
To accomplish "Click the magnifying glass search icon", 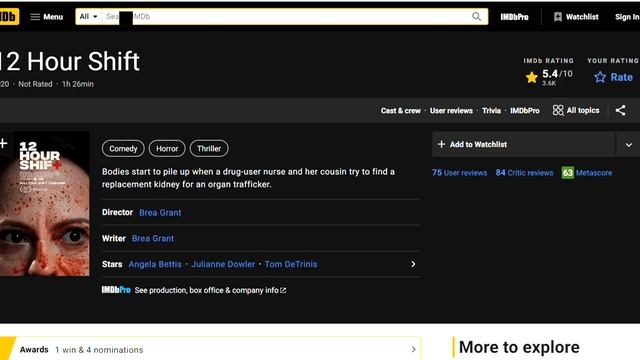I will (476, 17).
